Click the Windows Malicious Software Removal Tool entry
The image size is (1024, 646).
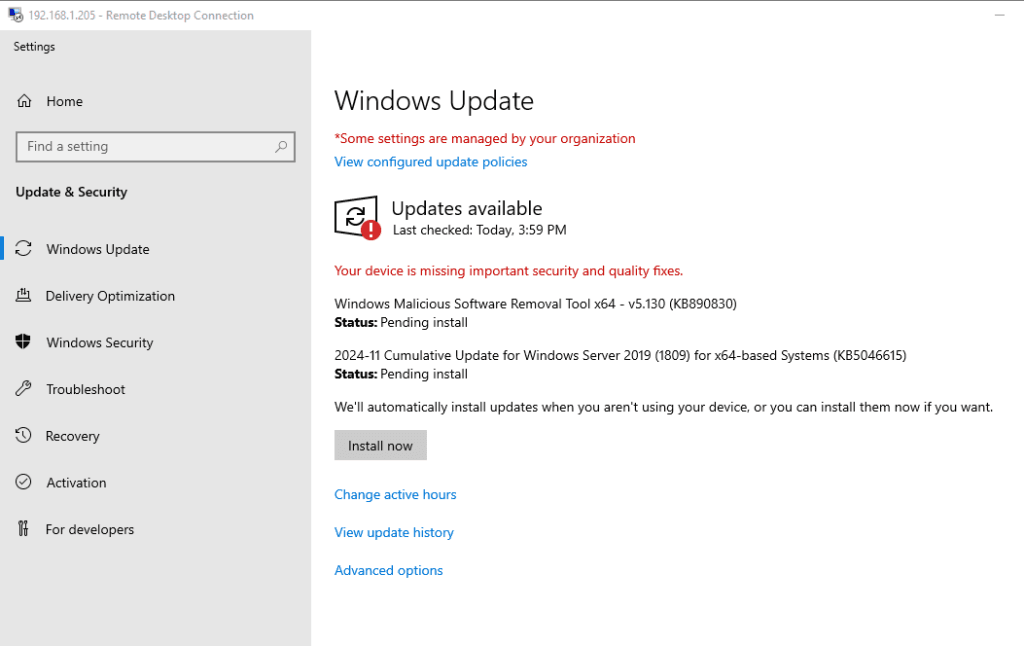[x=536, y=304]
